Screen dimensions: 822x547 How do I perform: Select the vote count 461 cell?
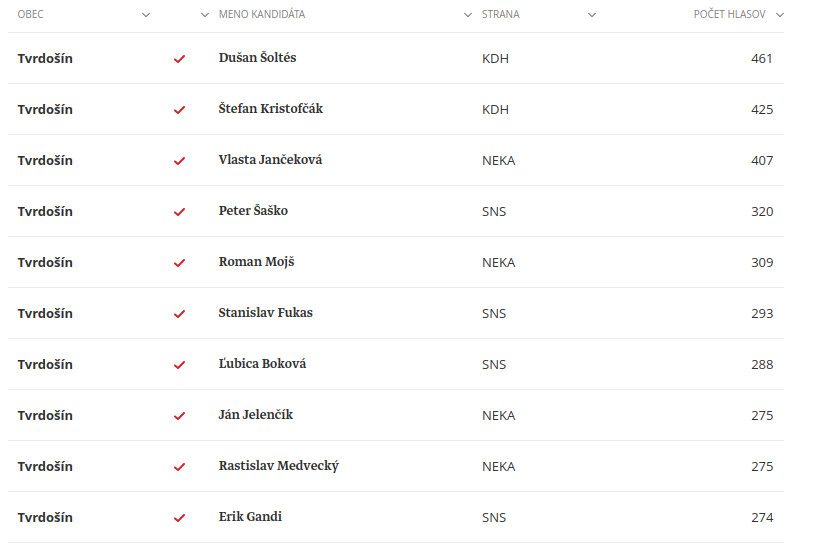[761, 59]
